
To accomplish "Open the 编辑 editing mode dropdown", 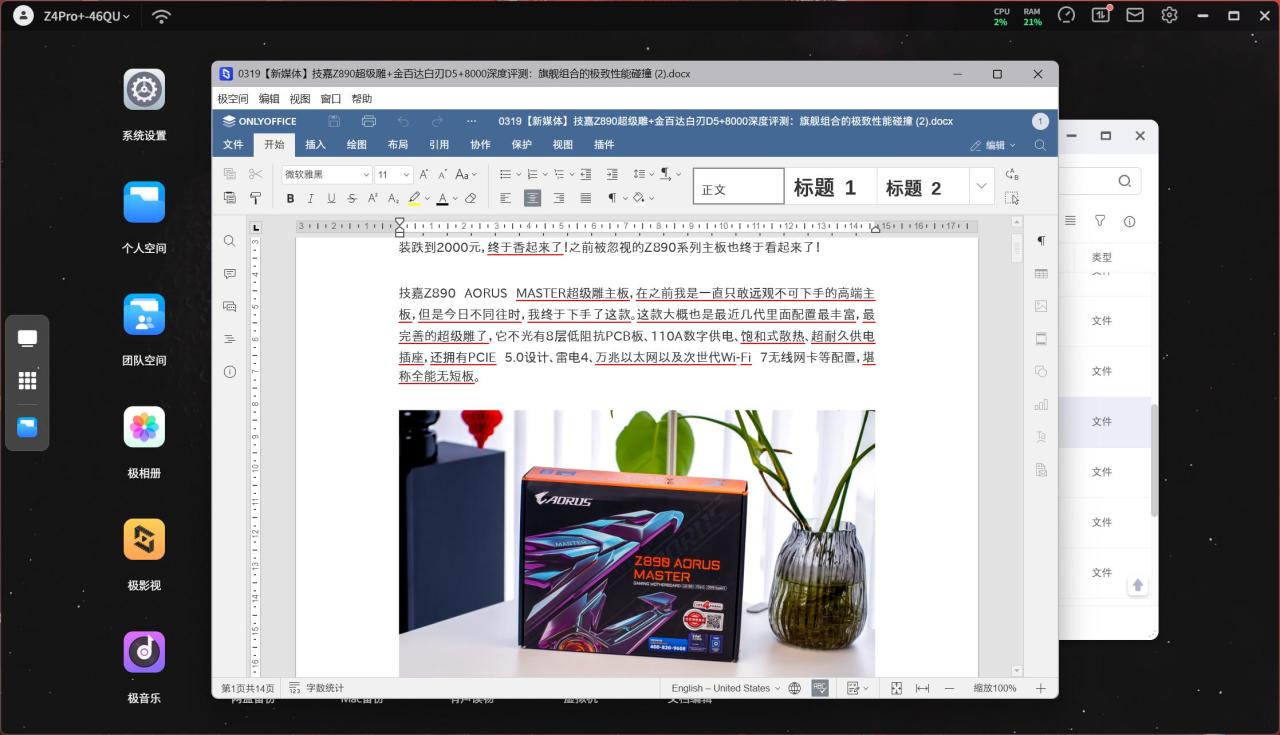I will (x=993, y=145).
